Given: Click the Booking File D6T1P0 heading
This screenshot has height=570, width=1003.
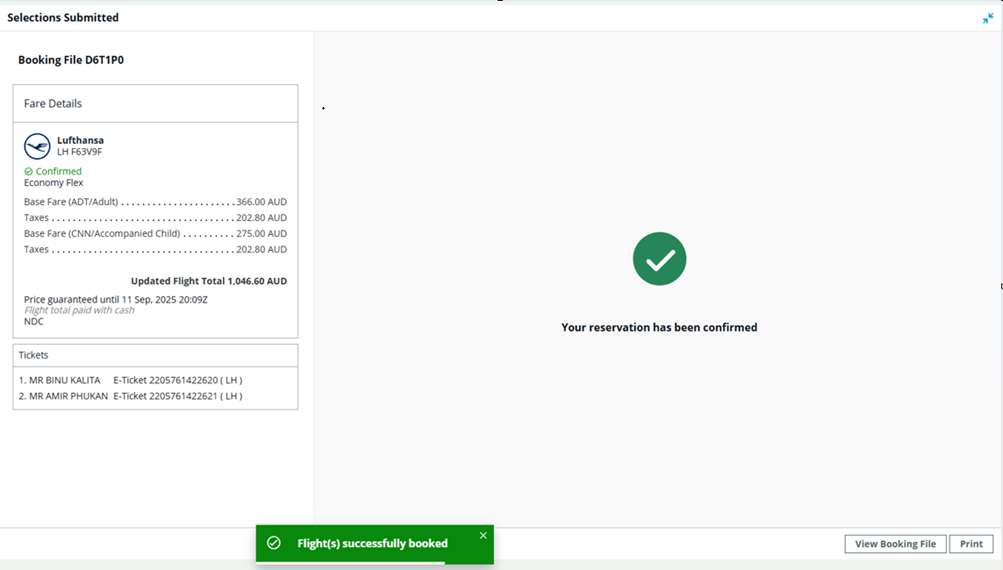Looking at the screenshot, I should pyautogui.click(x=71, y=60).
